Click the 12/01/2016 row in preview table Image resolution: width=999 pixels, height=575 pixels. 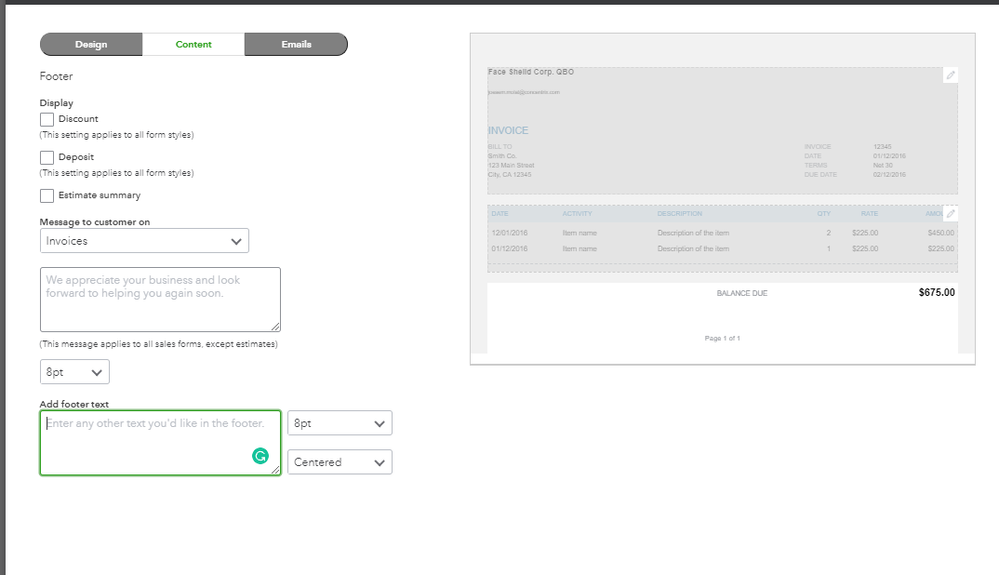(x=722, y=233)
